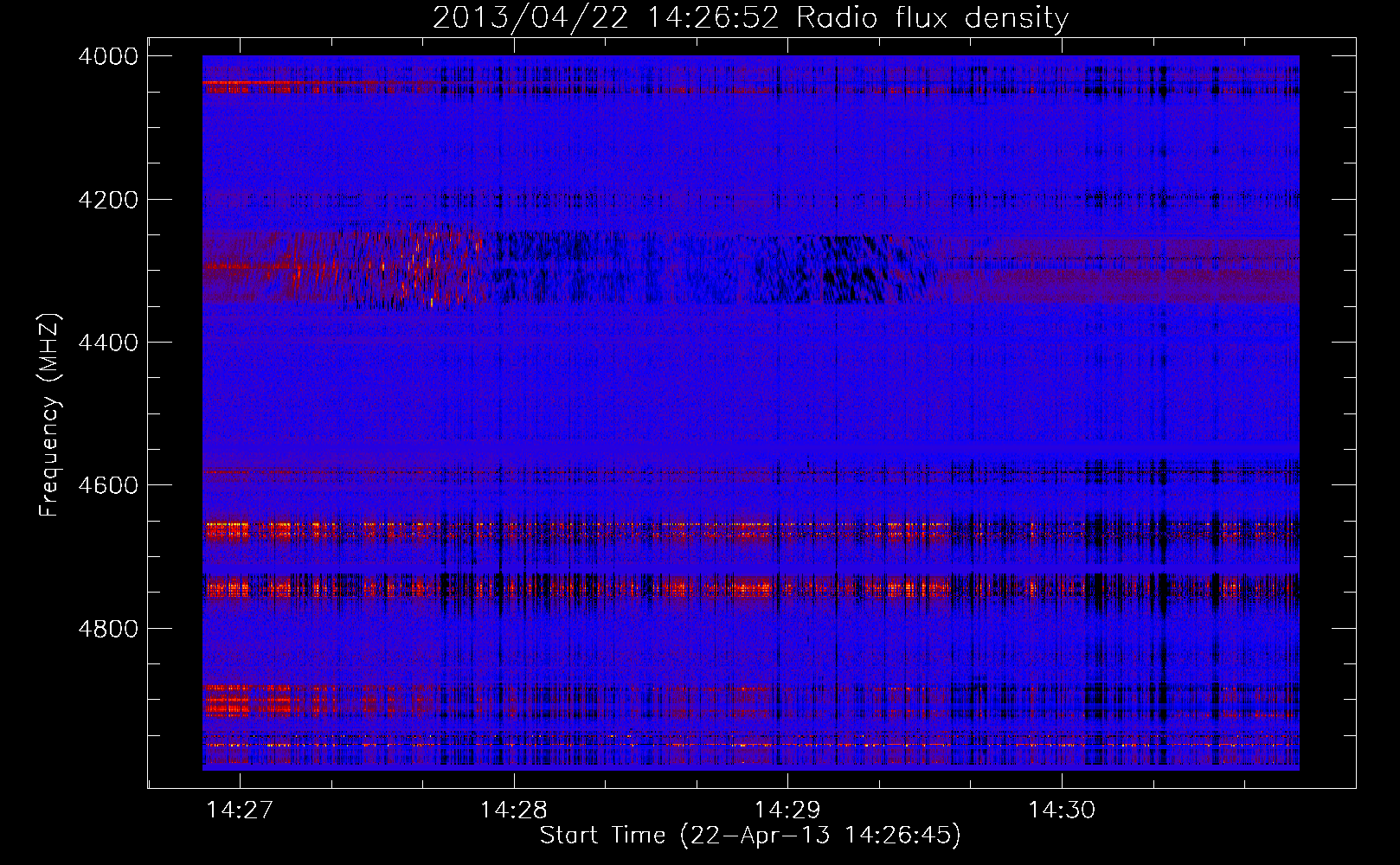
Task: Click the '14:30' time axis label
Action: pos(1062,810)
